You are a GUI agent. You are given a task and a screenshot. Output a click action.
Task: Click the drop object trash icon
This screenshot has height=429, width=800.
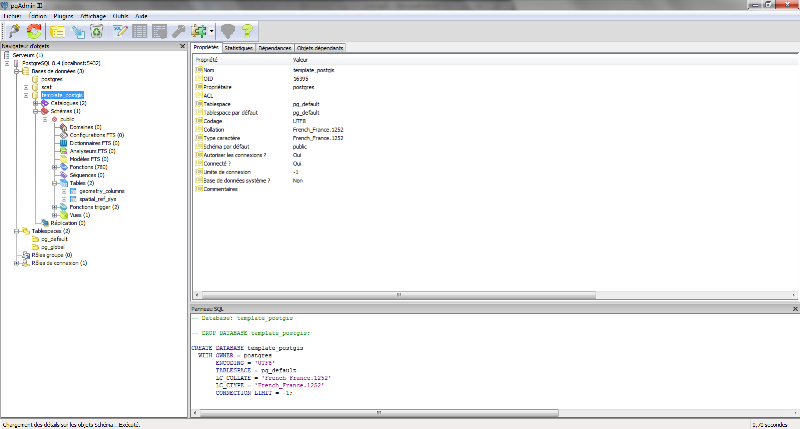click(97, 32)
